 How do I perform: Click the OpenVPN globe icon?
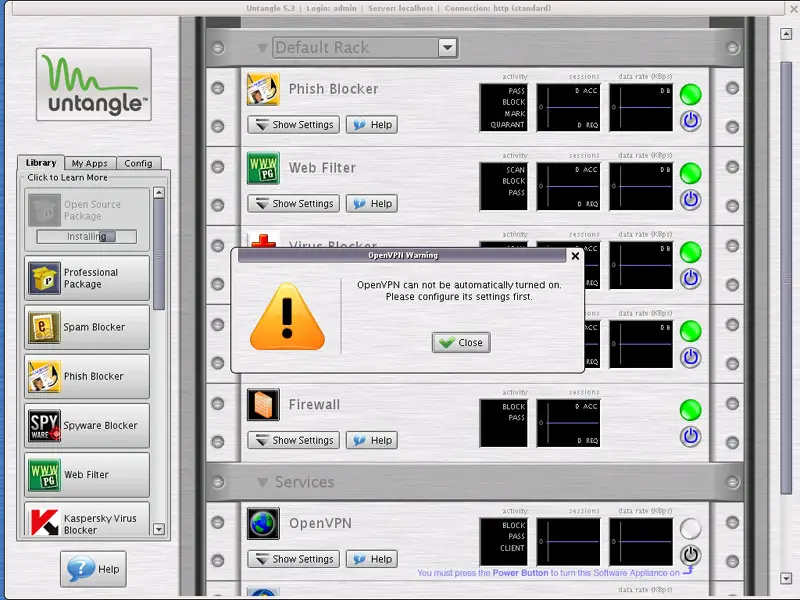pyautogui.click(x=263, y=523)
